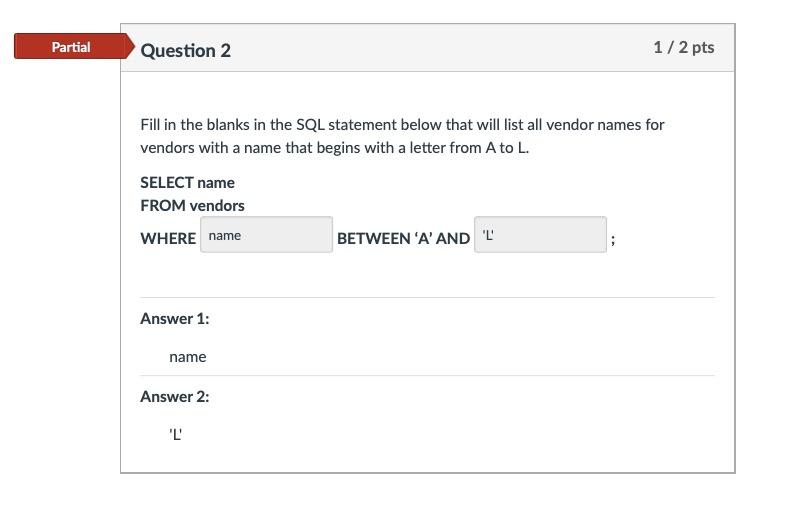Click the FROM vendors SQL line

tap(192, 206)
